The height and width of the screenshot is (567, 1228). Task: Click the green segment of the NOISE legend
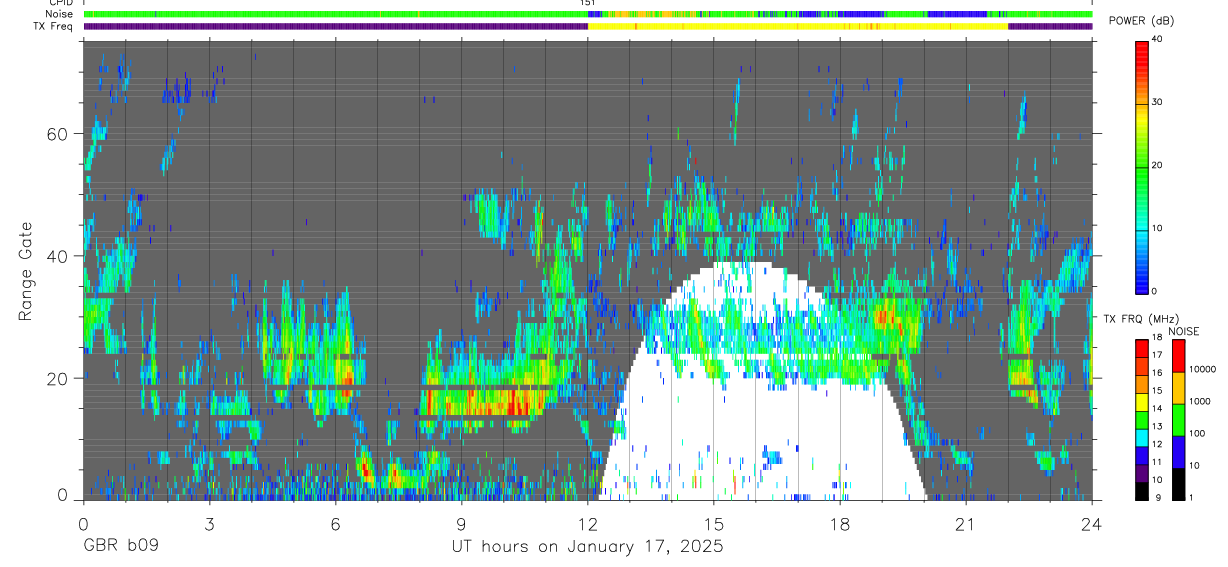click(1178, 420)
